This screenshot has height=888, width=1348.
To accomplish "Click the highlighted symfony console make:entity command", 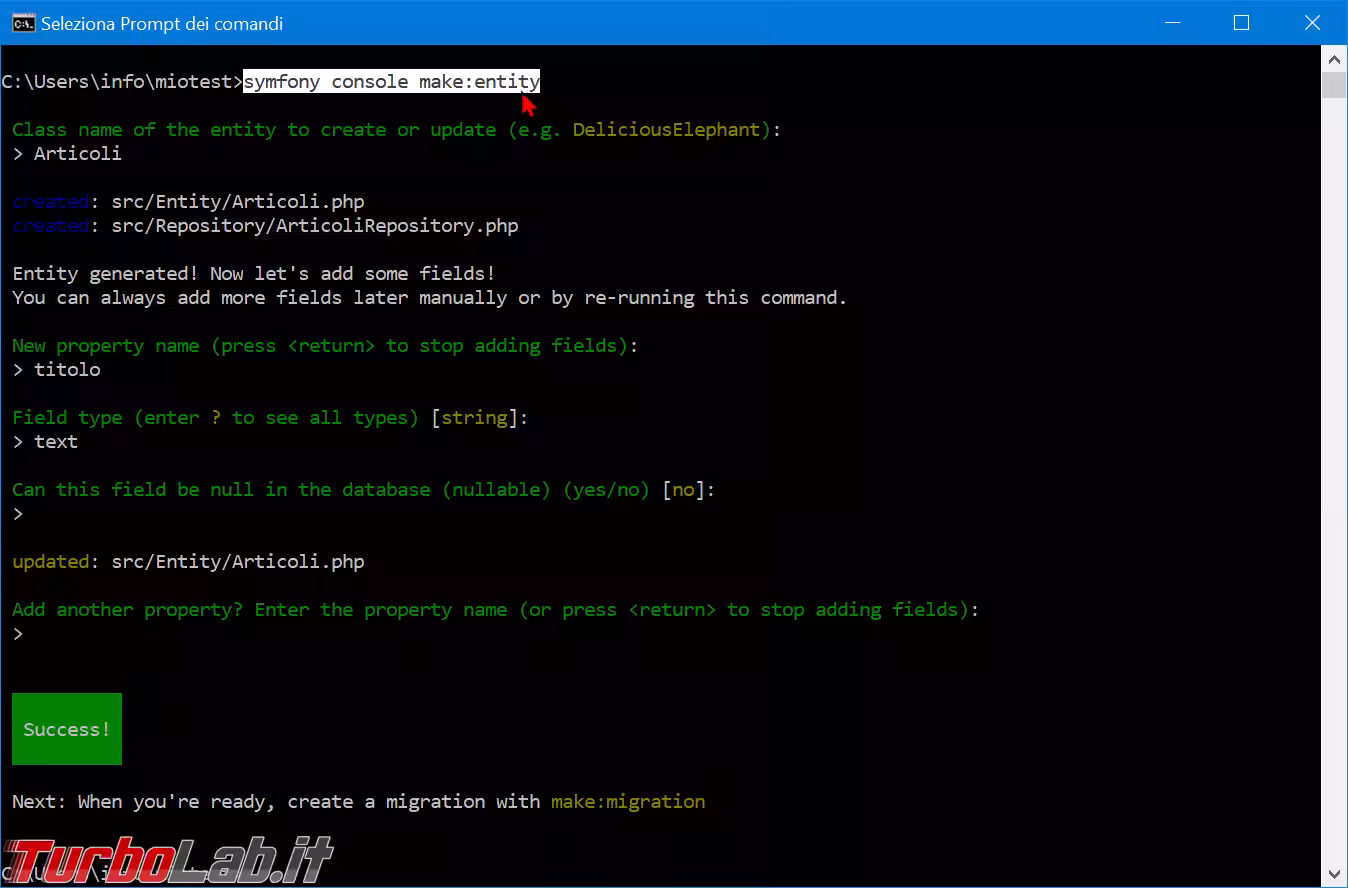I will pos(391,82).
